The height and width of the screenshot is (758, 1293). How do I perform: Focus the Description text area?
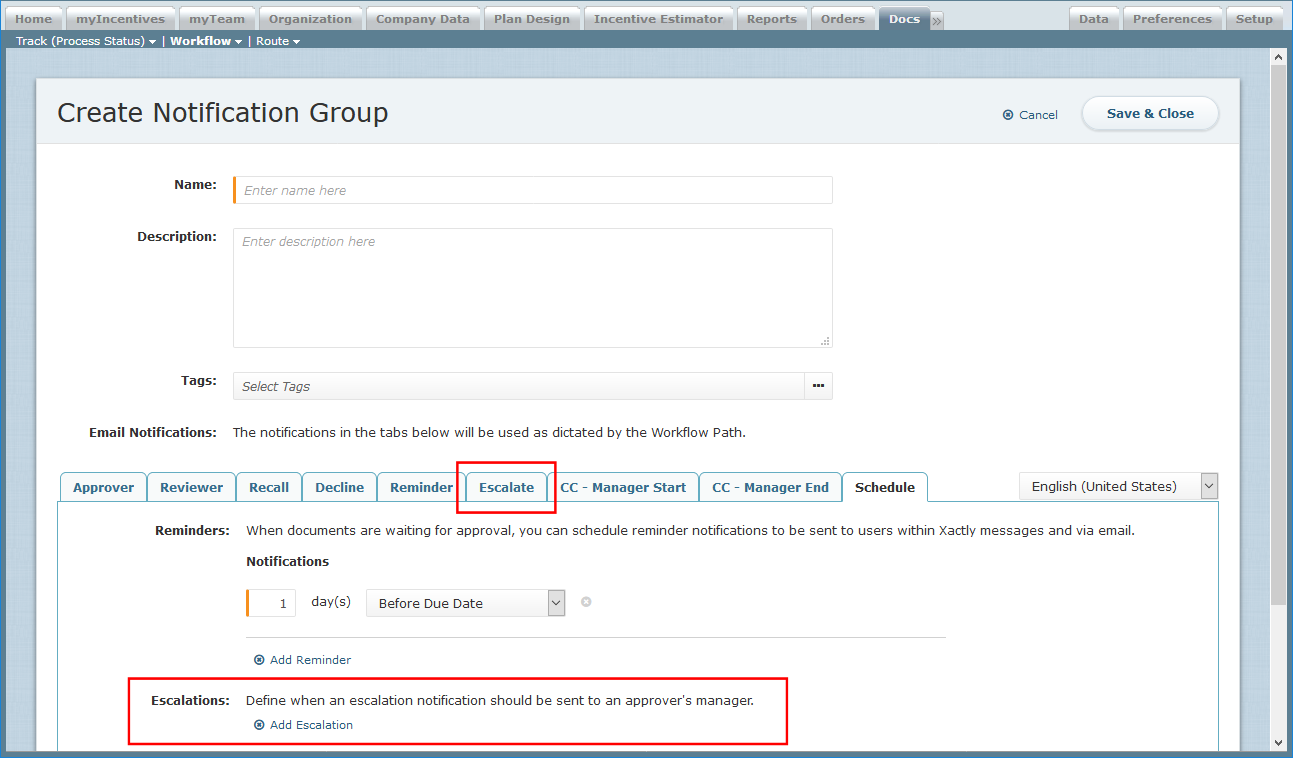533,288
